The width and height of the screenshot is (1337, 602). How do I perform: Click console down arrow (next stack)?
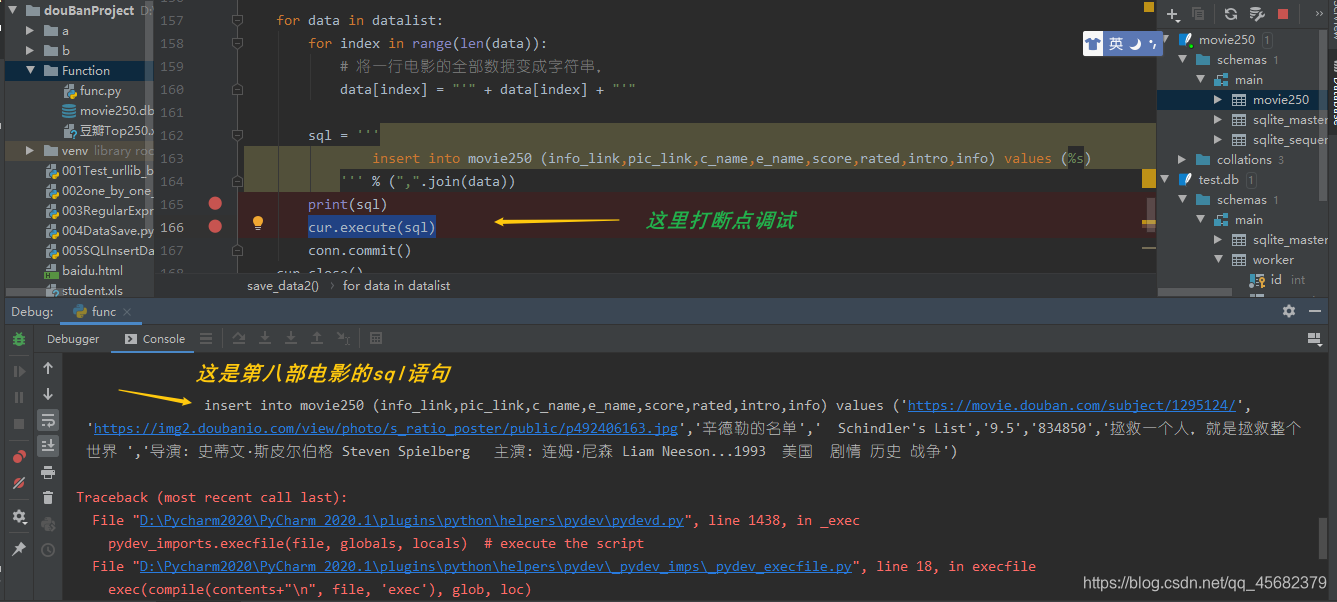pyautogui.click(x=48, y=394)
